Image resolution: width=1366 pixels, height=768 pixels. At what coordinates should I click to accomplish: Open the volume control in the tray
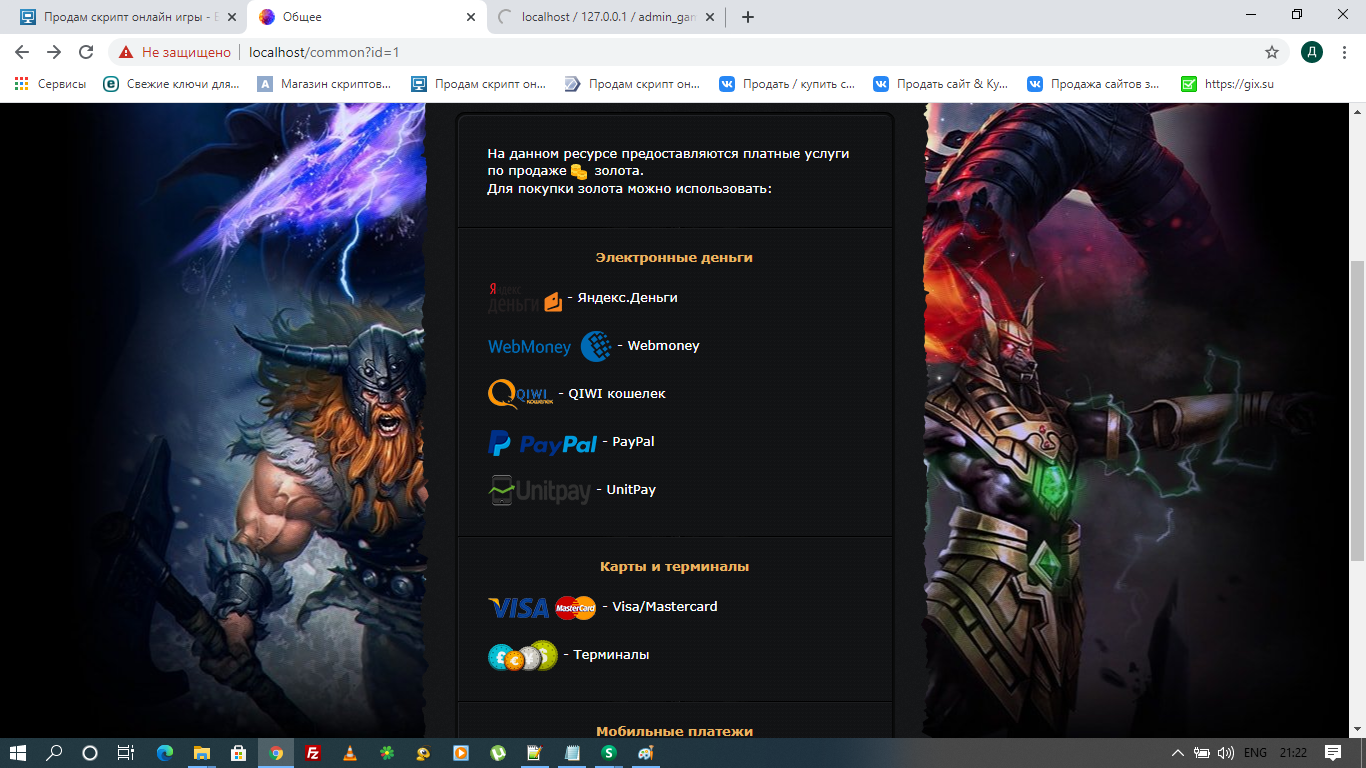coord(1227,753)
